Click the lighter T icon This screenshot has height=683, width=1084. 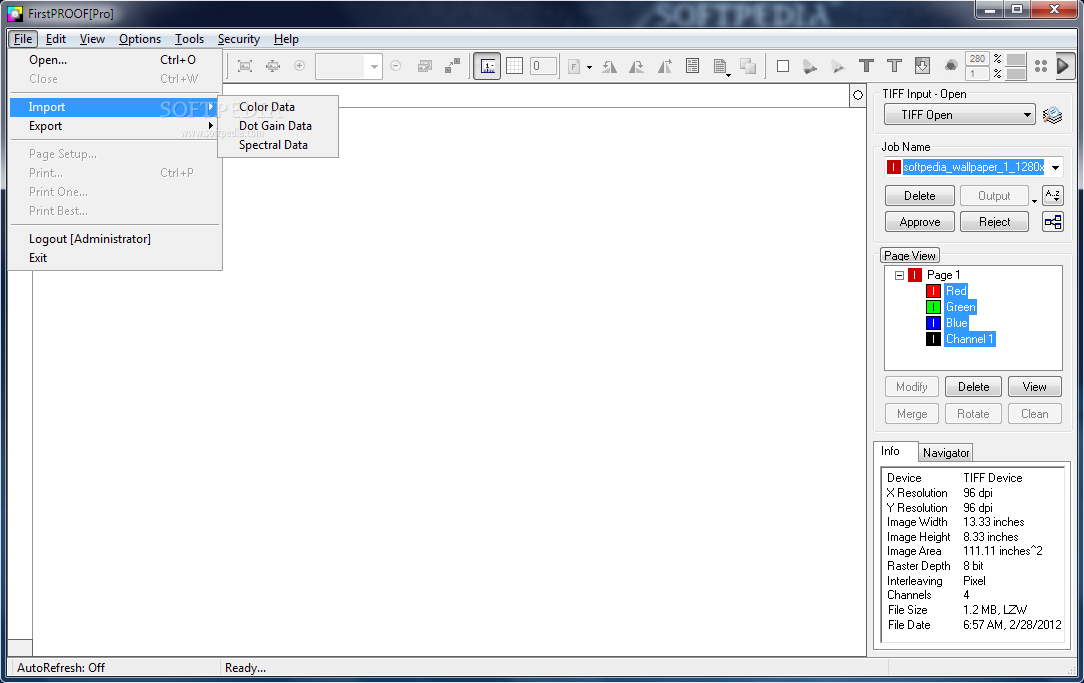[894, 66]
